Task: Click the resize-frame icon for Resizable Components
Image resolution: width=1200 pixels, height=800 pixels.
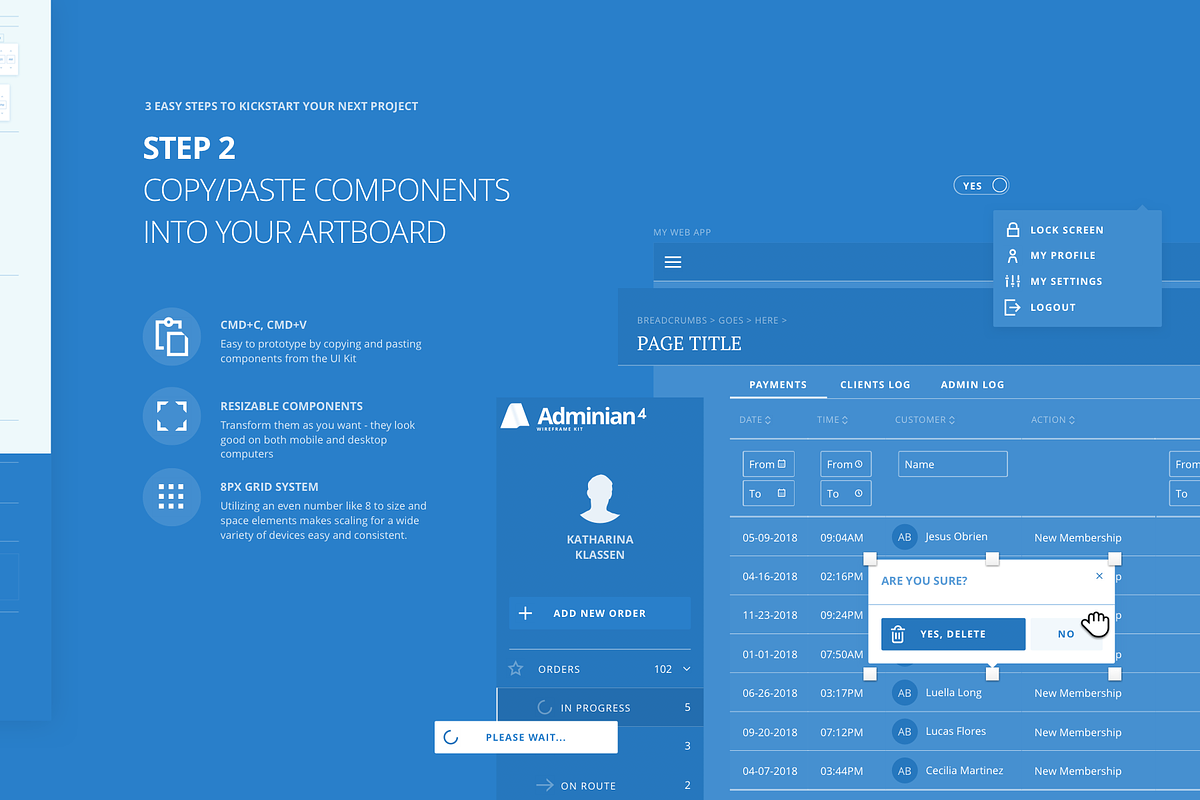Action: click(172, 416)
